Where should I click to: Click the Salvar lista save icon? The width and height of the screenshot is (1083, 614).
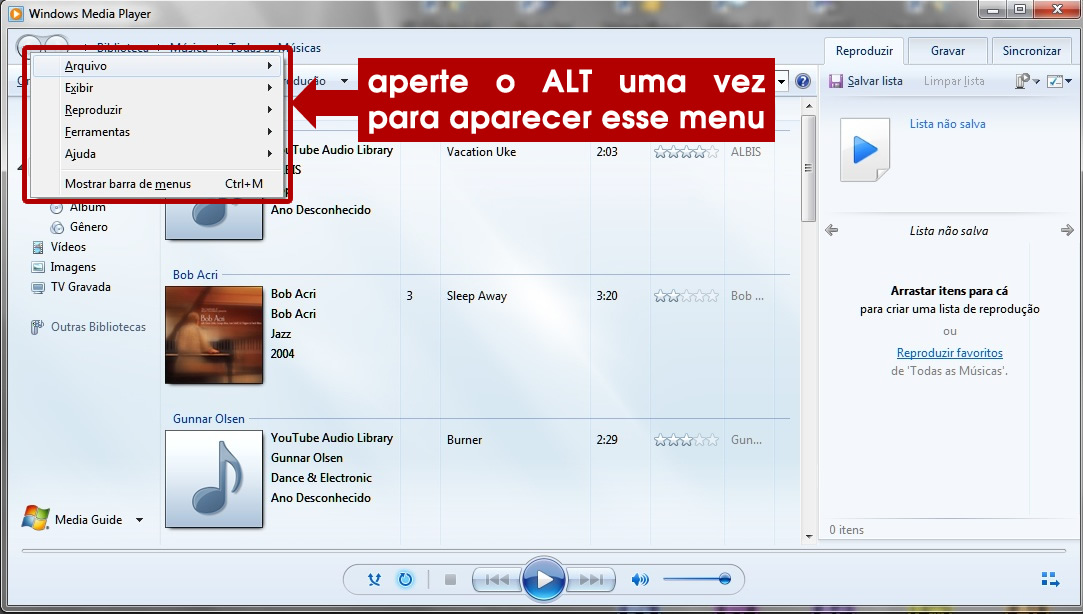coord(838,81)
